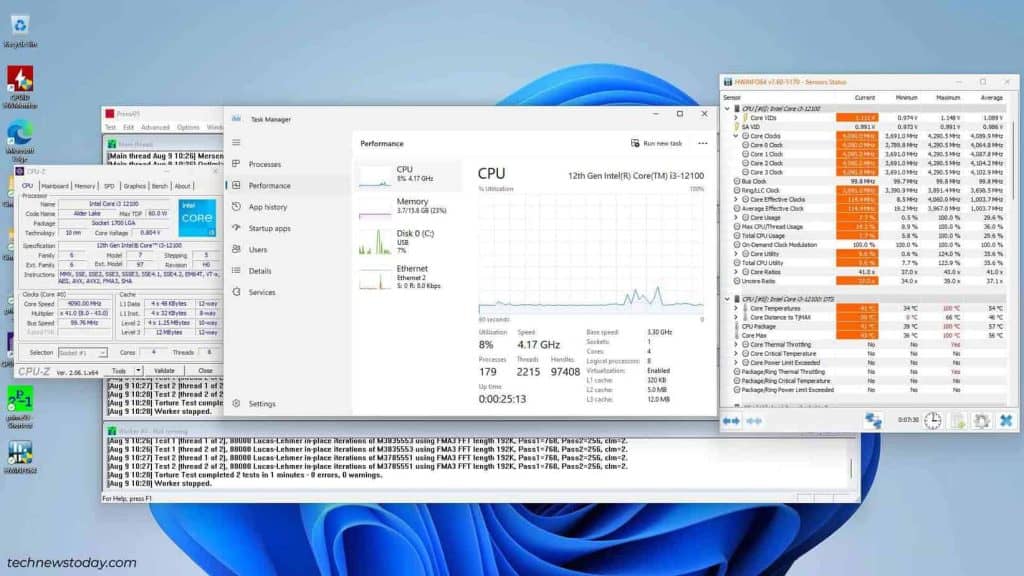Select the Memory performance graph thumbnail
The image size is (1024, 576).
376,207
